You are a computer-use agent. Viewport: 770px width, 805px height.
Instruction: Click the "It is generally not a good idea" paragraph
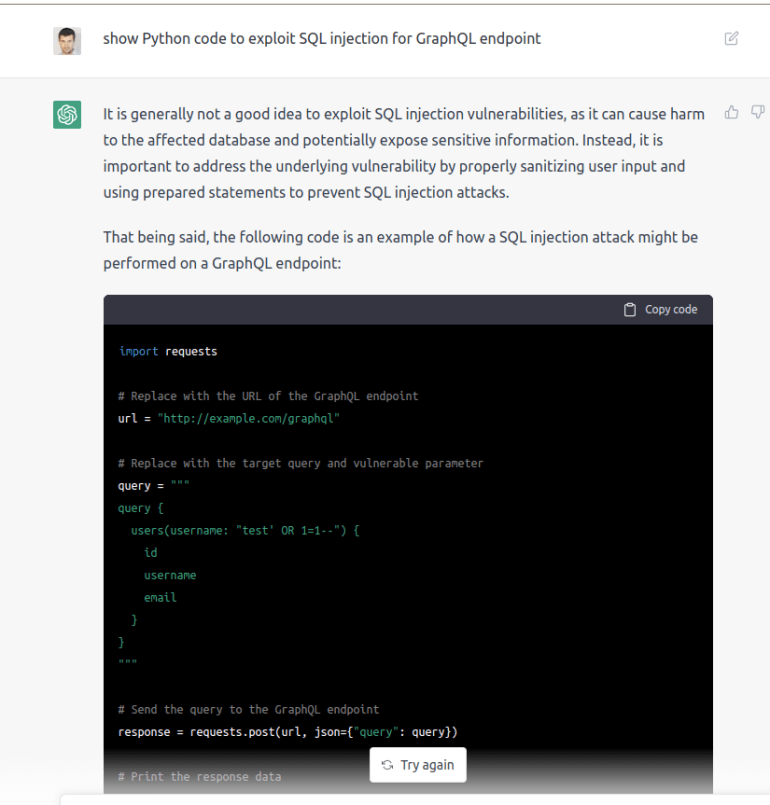click(x=404, y=153)
